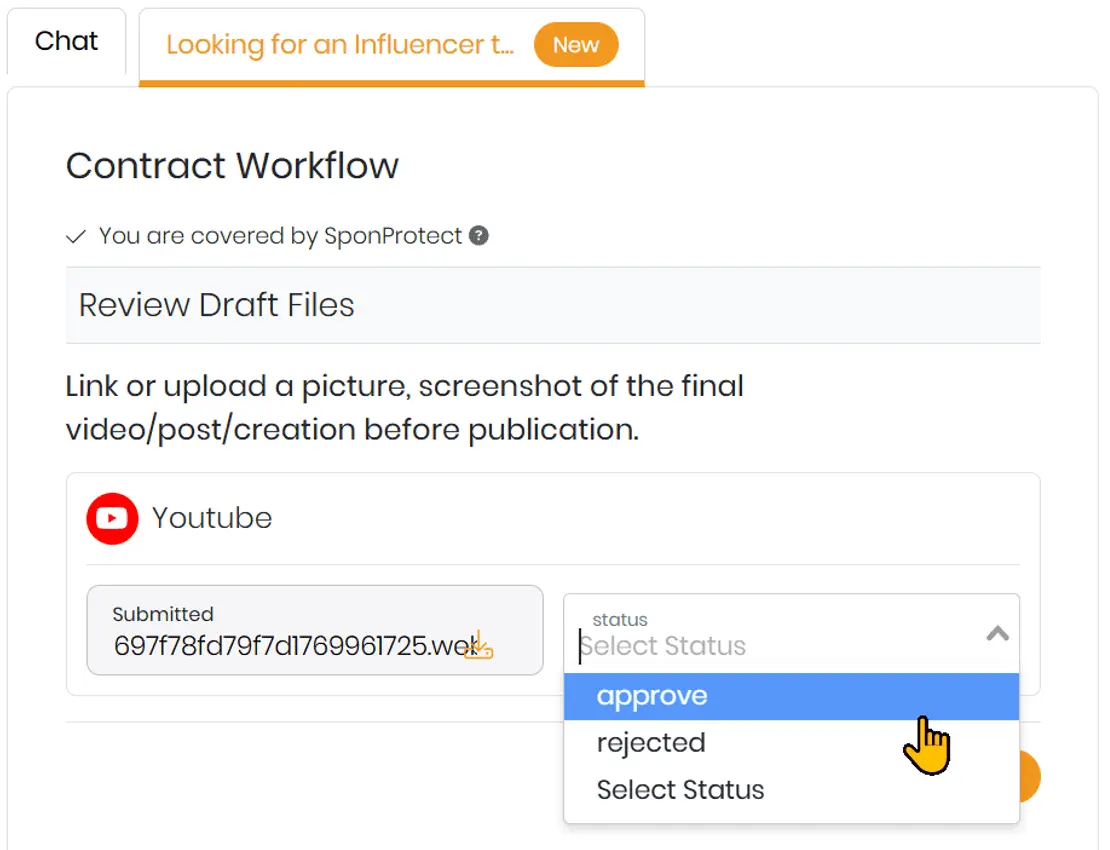This screenshot has width=1110, height=850.
Task: Pick Select Status option in list
Action: 791,790
